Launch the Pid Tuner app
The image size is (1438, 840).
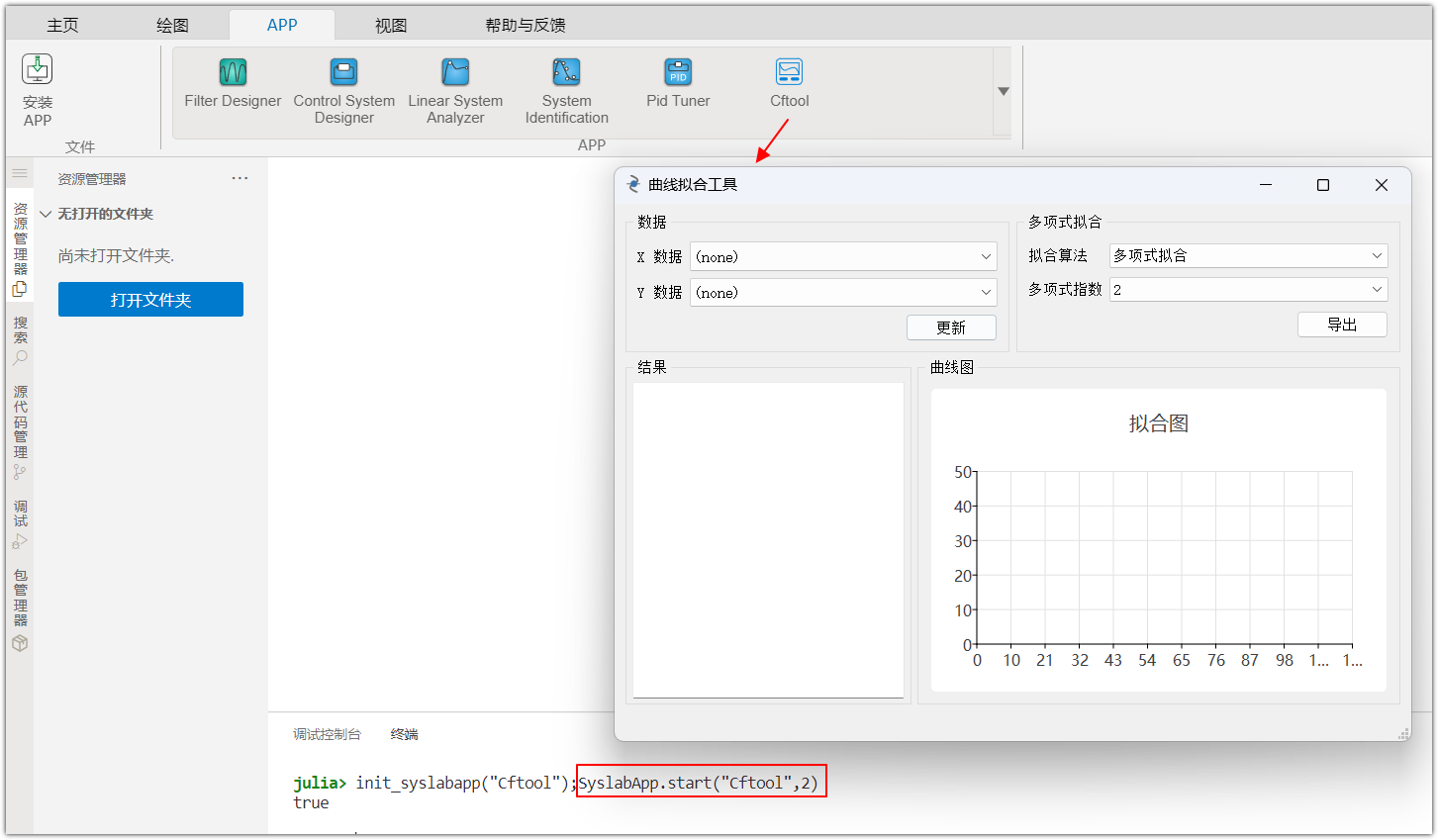point(678,82)
